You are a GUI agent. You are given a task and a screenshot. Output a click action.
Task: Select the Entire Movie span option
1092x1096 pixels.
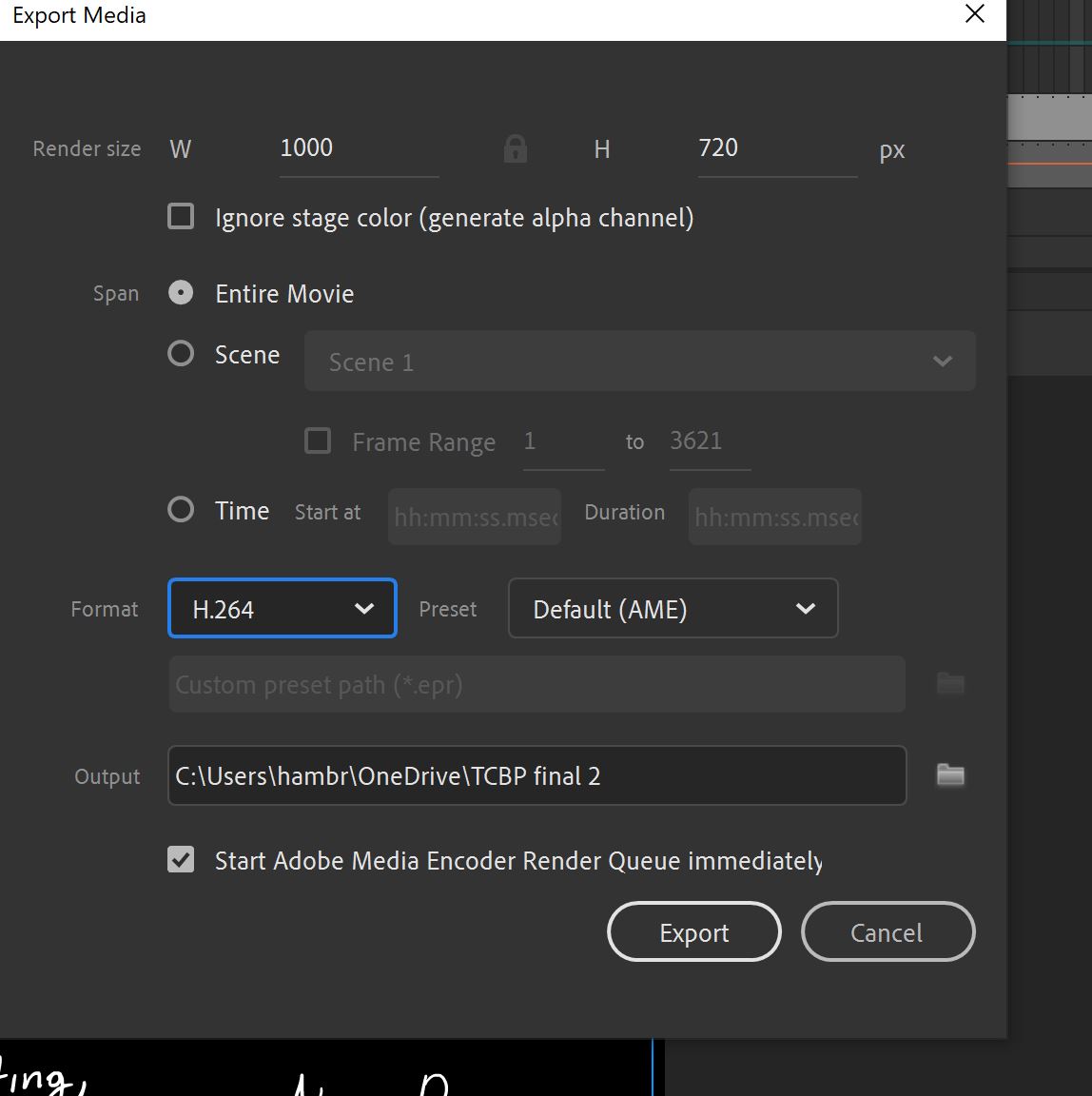(x=180, y=292)
